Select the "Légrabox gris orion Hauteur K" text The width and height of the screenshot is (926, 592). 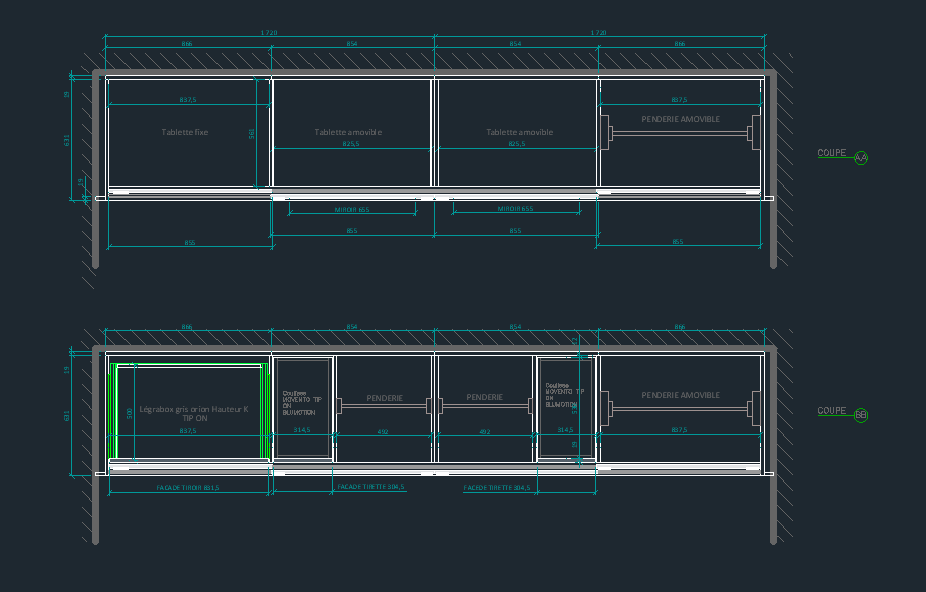188,409
